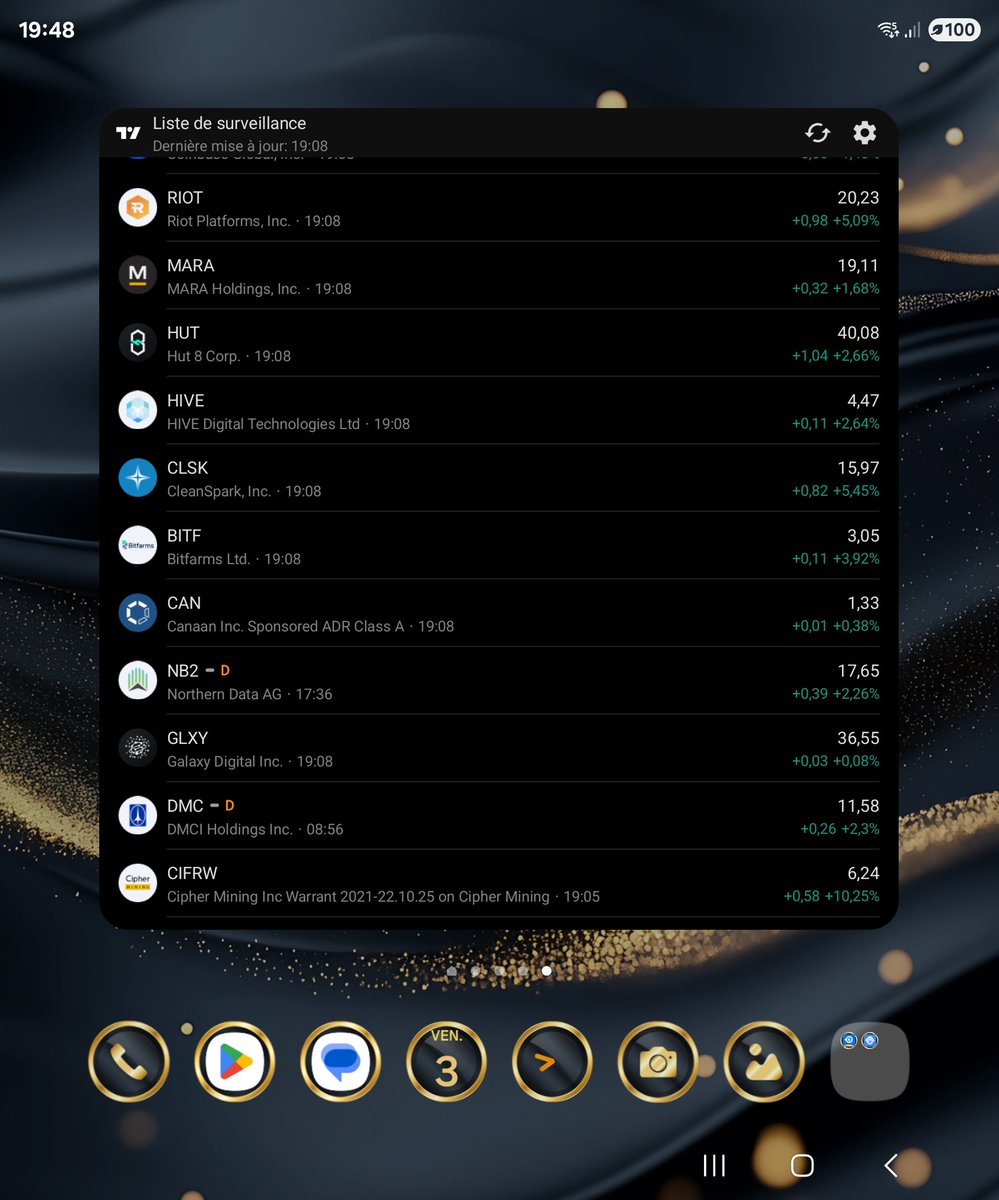999x1200 pixels.
Task: Open the Messages app
Action: coord(341,1062)
